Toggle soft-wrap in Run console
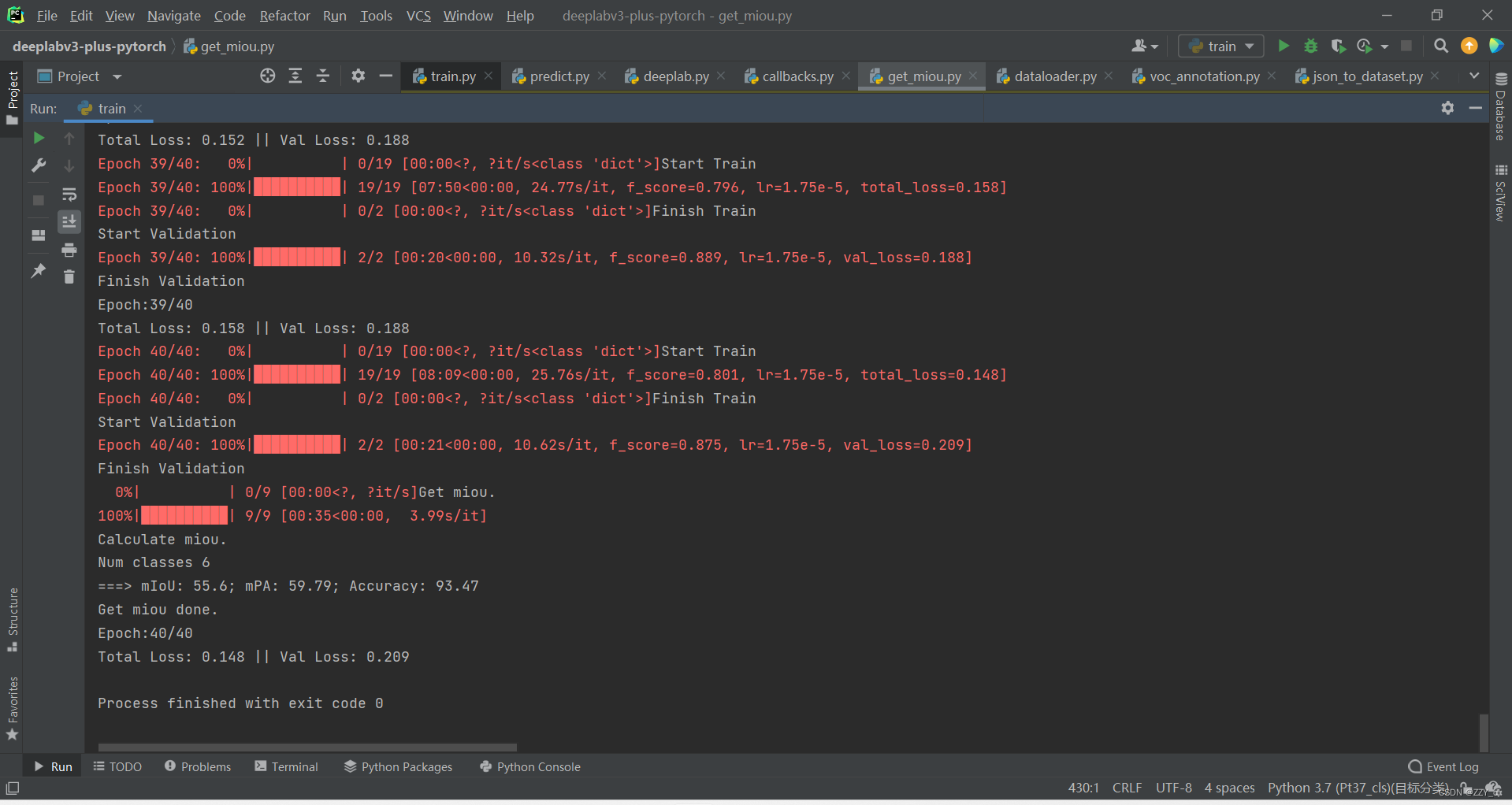 (69, 194)
